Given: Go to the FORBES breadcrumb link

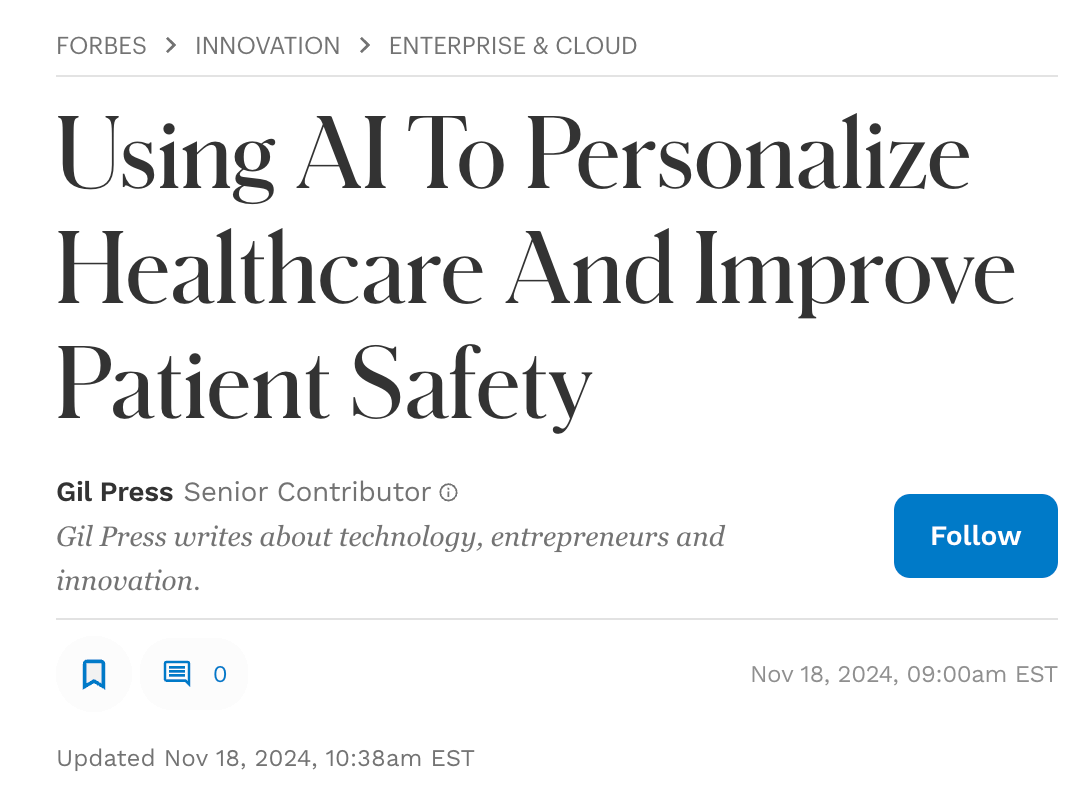Looking at the screenshot, I should 101,45.
